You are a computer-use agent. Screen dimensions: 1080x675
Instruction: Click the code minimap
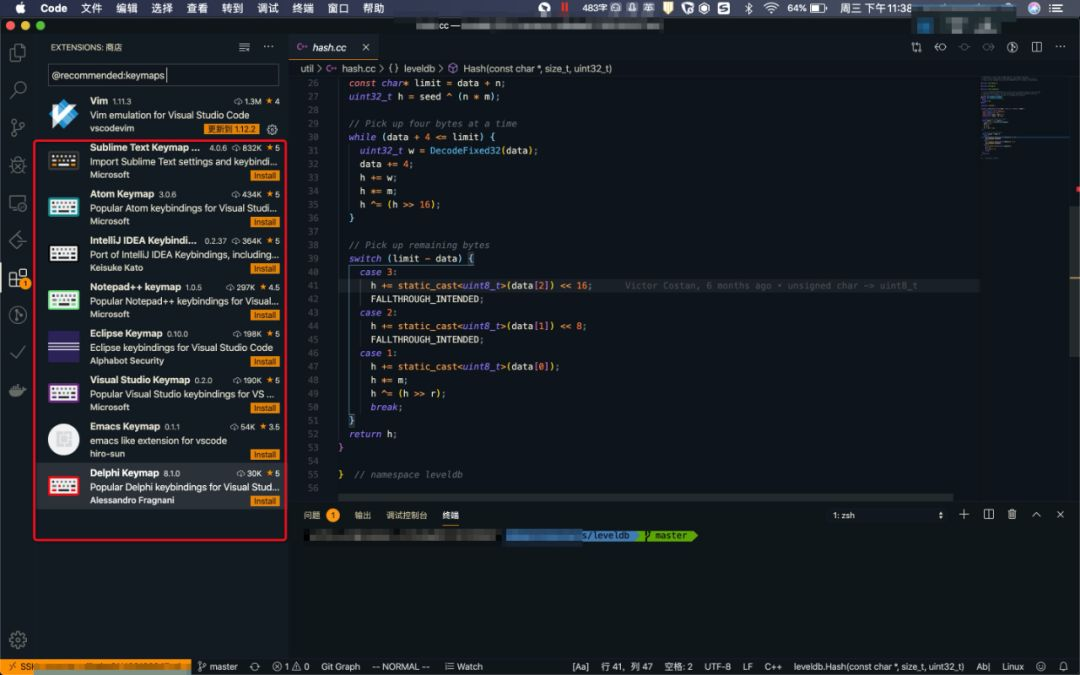1022,117
